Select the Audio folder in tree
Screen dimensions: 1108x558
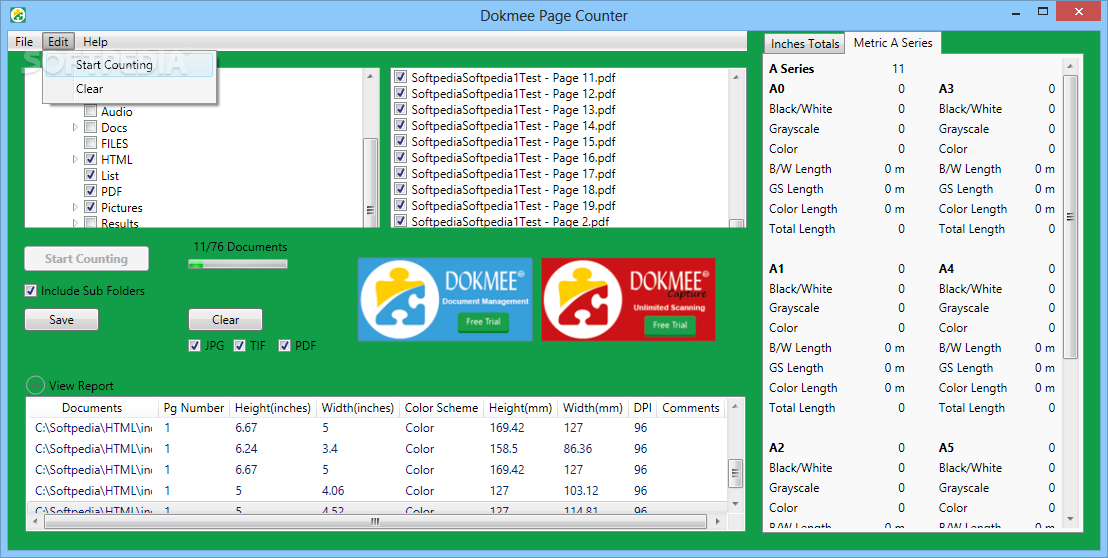(117, 112)
